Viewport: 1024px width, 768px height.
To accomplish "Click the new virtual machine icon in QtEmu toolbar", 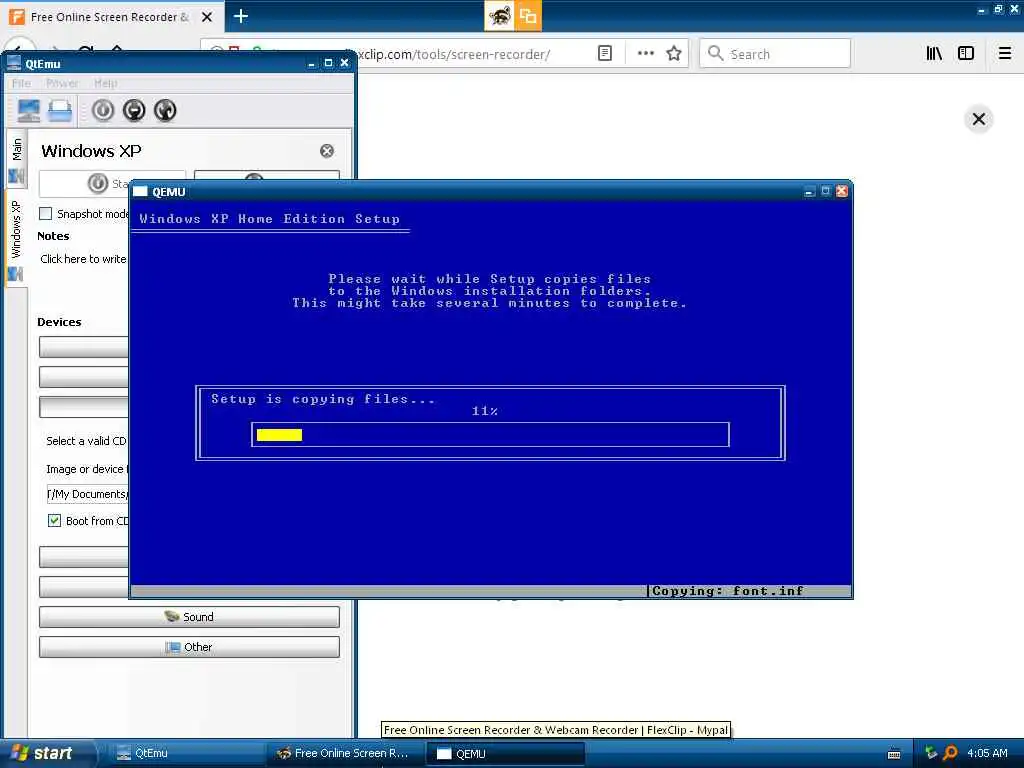I will pyautogui.click(x=29, y=110).
